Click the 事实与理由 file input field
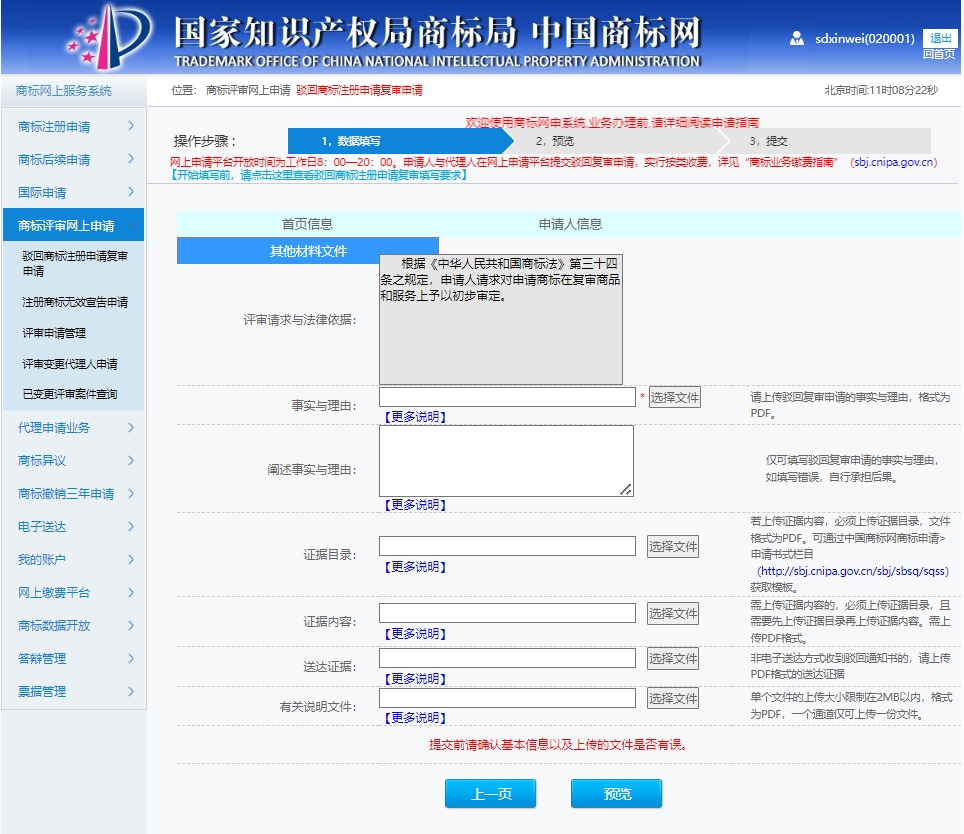Screen dimensions: 964x834 [x=507, y=397]
